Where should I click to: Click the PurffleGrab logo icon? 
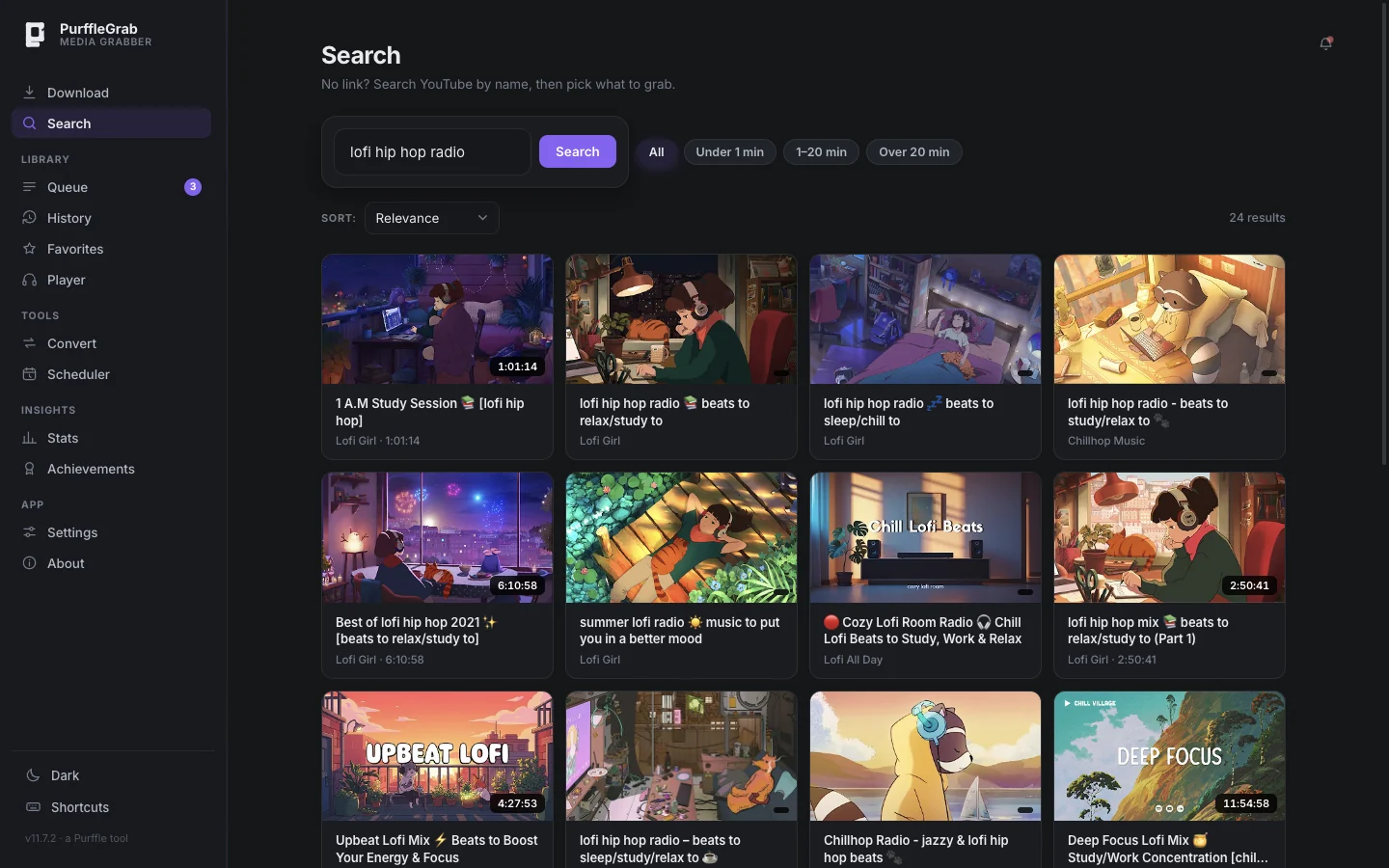click(x=35, y=35)
